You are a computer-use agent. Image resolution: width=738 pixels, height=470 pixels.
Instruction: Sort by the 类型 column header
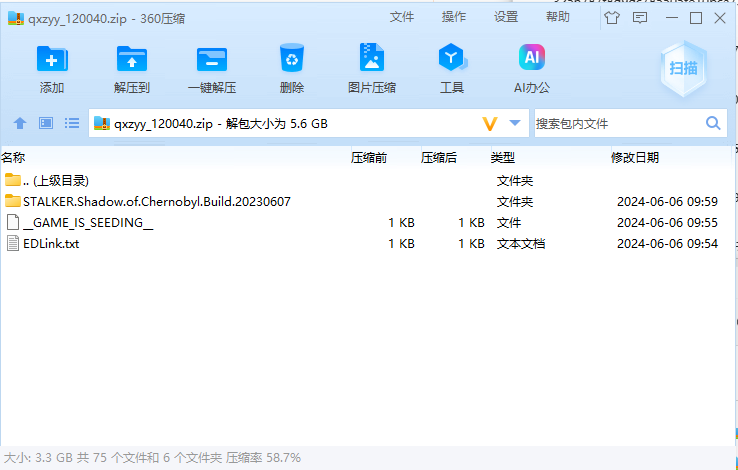click(x=503, y=158)
